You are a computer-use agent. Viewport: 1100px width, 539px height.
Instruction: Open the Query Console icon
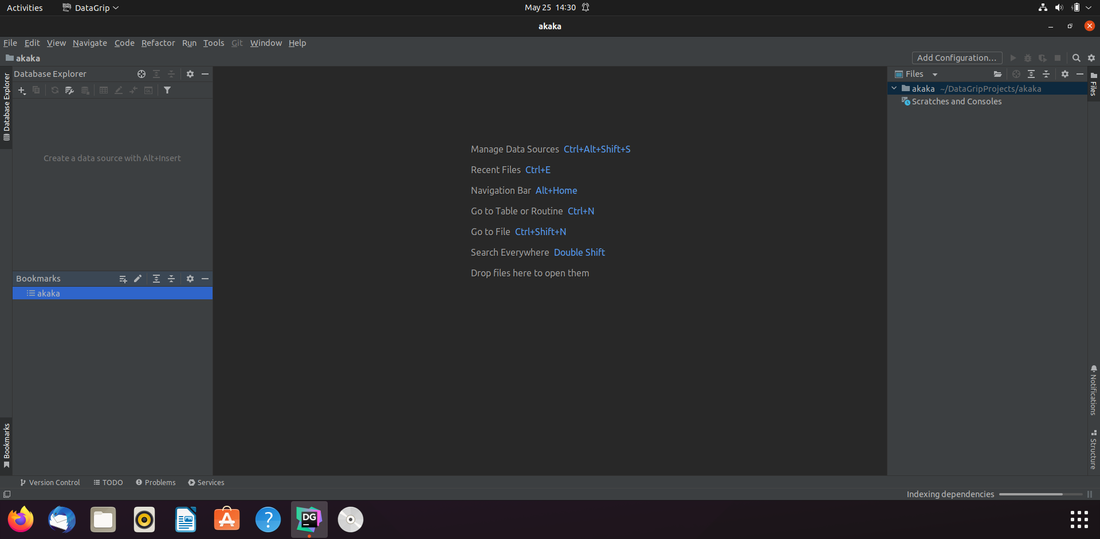pyautogui.click(x=149, y=90)
